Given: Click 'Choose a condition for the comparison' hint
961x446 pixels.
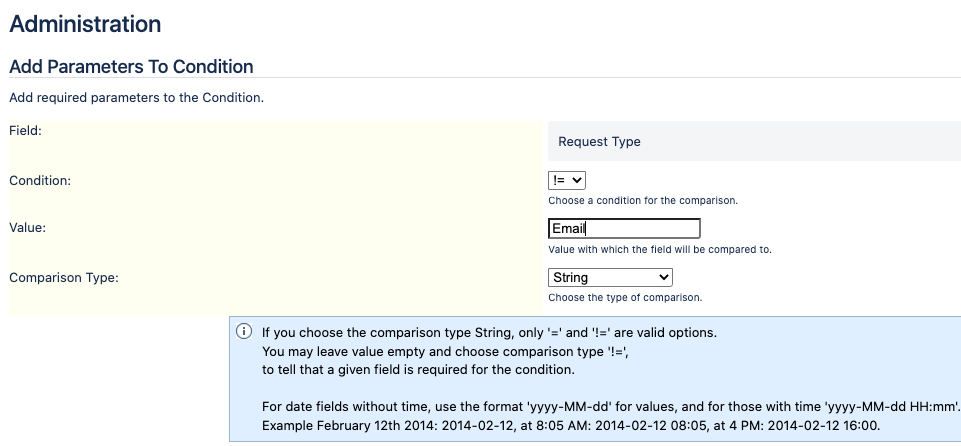Looking at the screenshot, I should click(x=643, y=200).
